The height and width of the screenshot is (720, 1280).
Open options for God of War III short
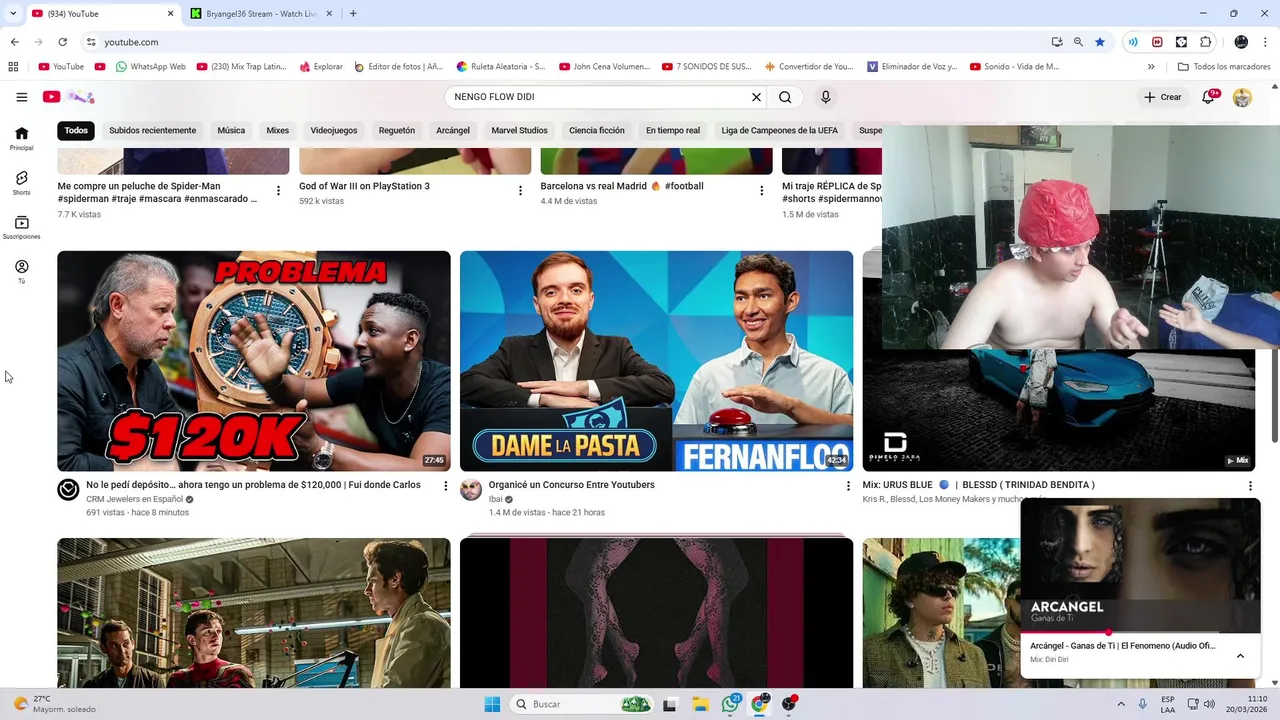tap(520, 191)
